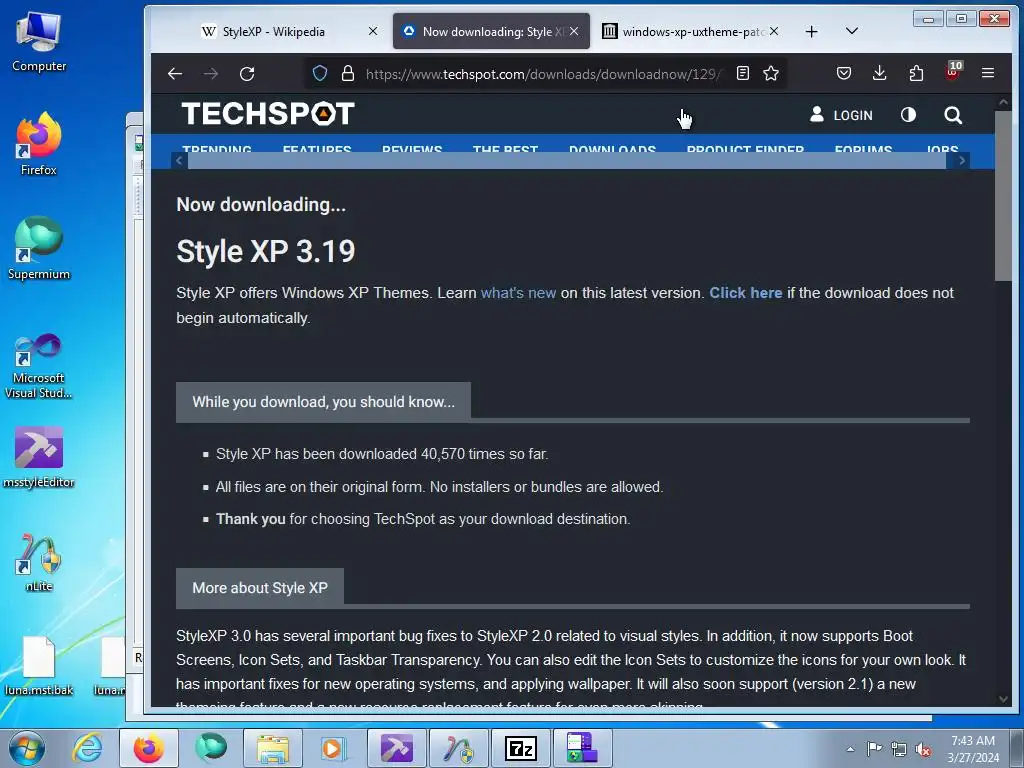This screenshot has height=768, width=1024.
Task: Open Supermium from the taskbar
Action: pos(211,748)
